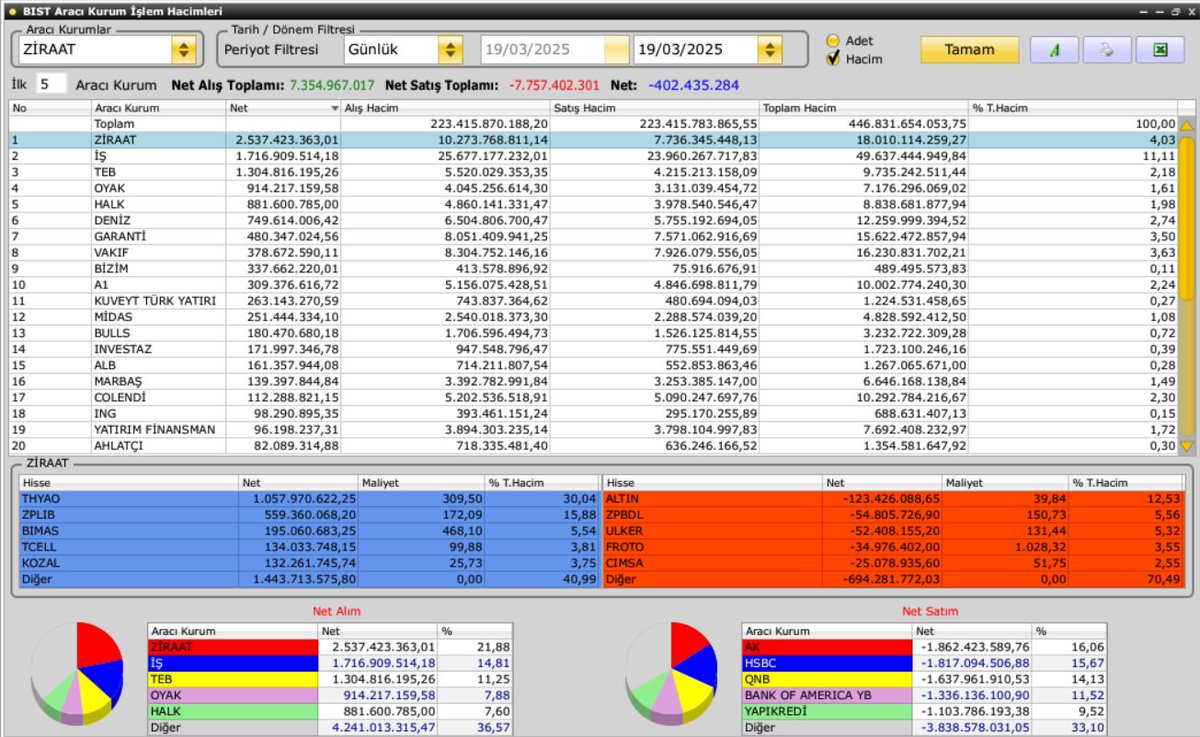This screenshot has height=737, width=1200.
Task: Select the COLENDİ row
Action: tap(593, 397)
